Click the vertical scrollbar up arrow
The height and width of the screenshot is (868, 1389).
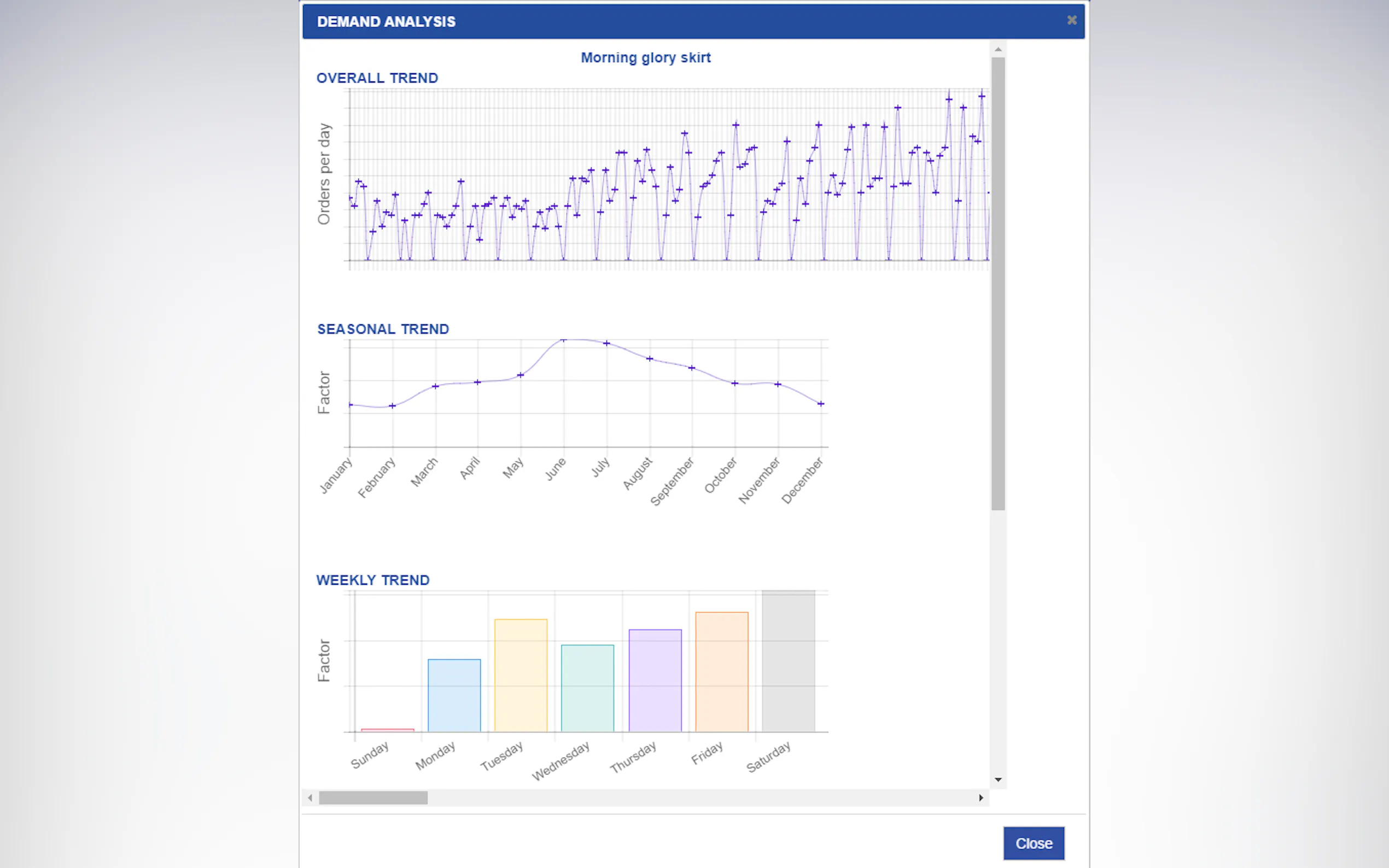coord(998,49)
